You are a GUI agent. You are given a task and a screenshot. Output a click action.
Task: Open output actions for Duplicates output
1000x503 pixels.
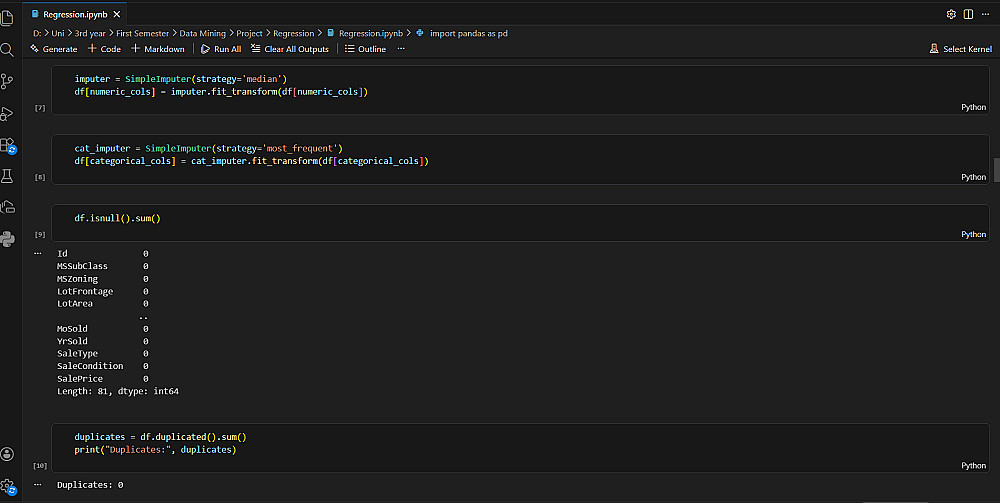tap(38, 485)
